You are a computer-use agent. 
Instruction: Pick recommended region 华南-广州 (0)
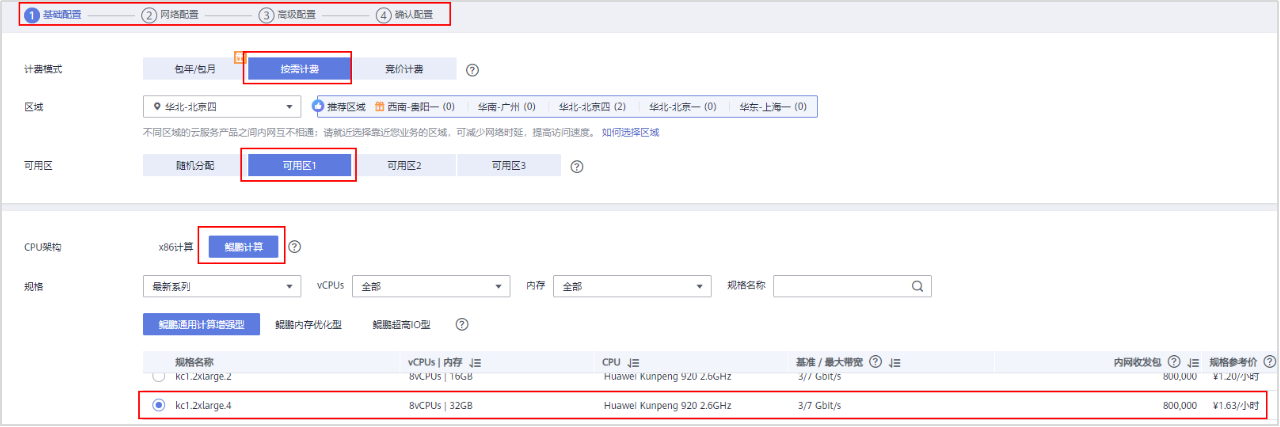506,106
